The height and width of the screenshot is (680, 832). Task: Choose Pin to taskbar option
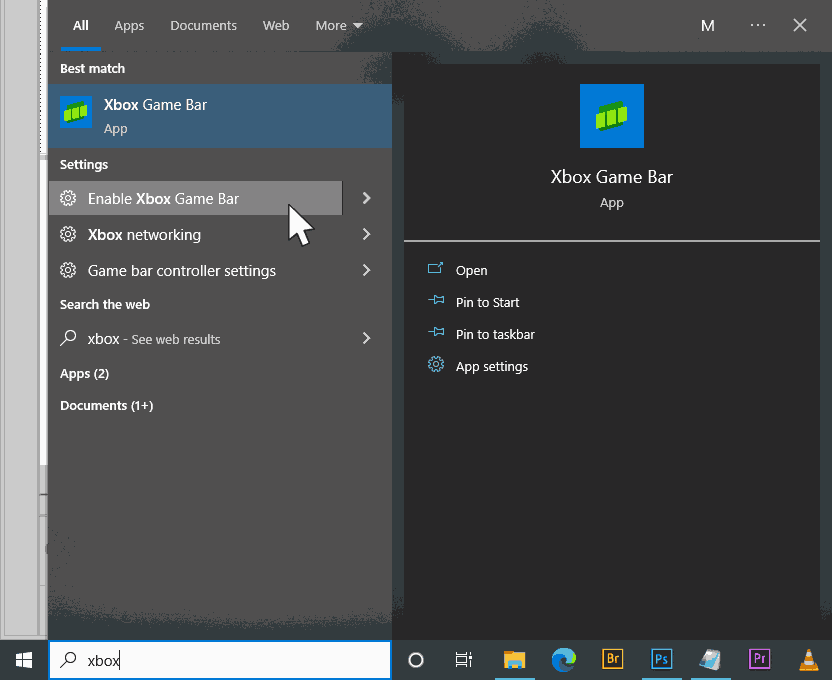pyautogui.click(x=494, y=334)
